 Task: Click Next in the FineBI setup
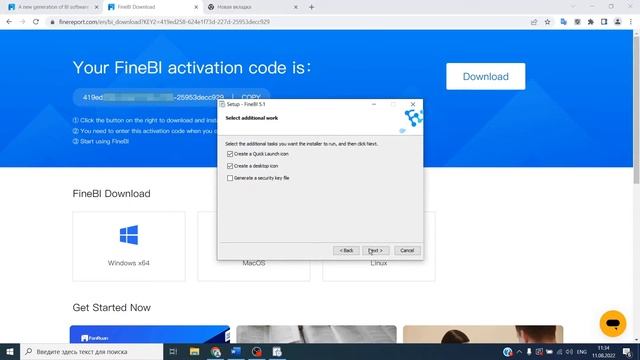[376, 250]
